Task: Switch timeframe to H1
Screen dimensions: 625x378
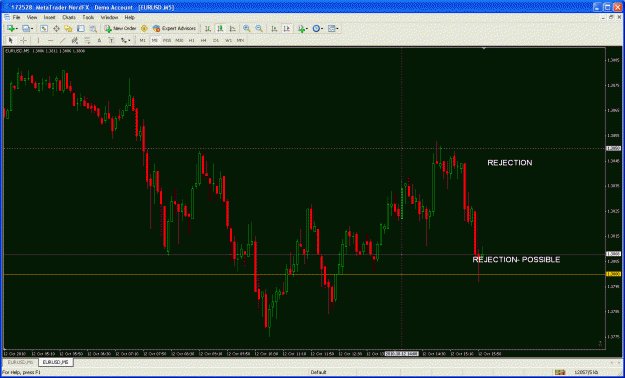Action: pyautogui.click(x=192, y=40)
